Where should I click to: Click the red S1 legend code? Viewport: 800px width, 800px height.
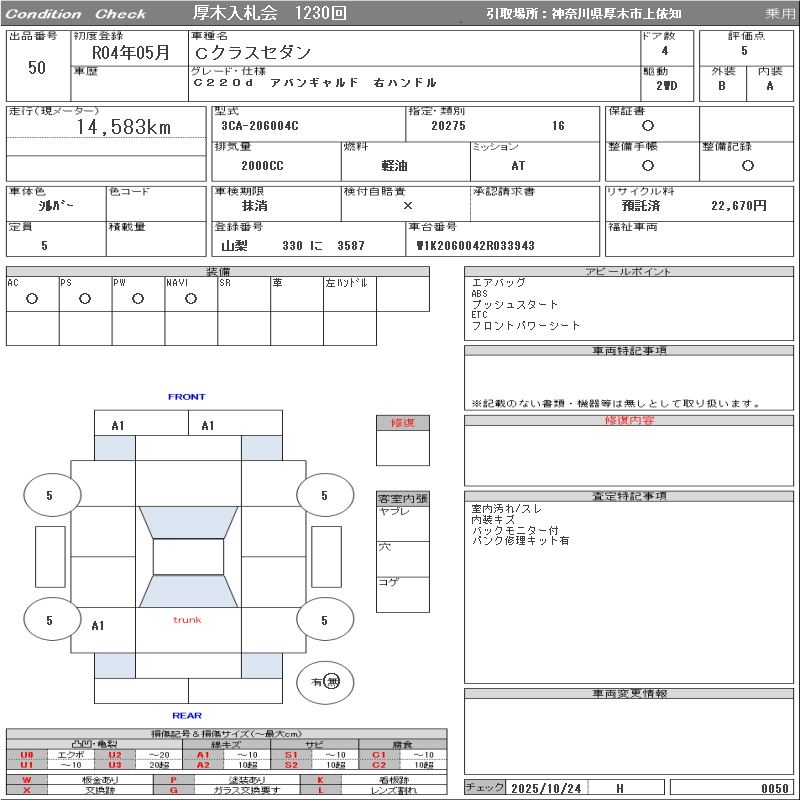click(291, 755)
